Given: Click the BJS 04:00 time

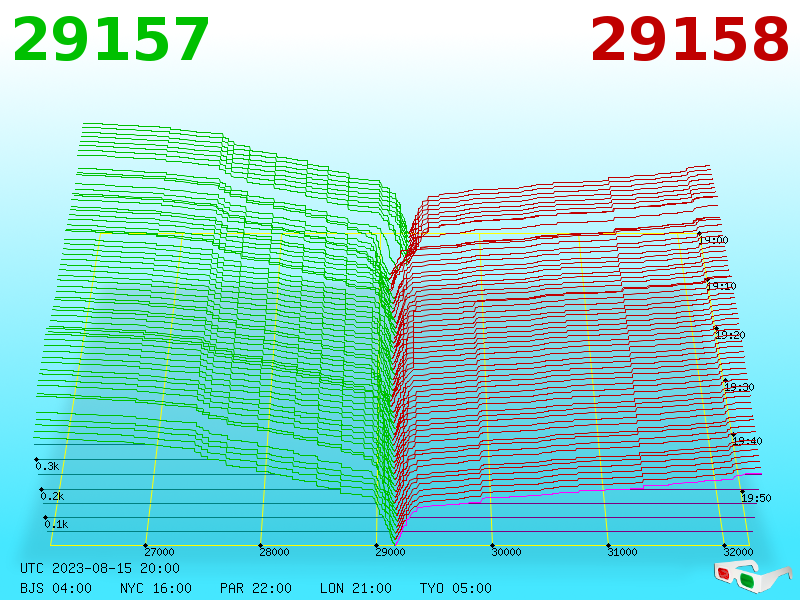Looking at the screenshot, I should coord(56,588).
